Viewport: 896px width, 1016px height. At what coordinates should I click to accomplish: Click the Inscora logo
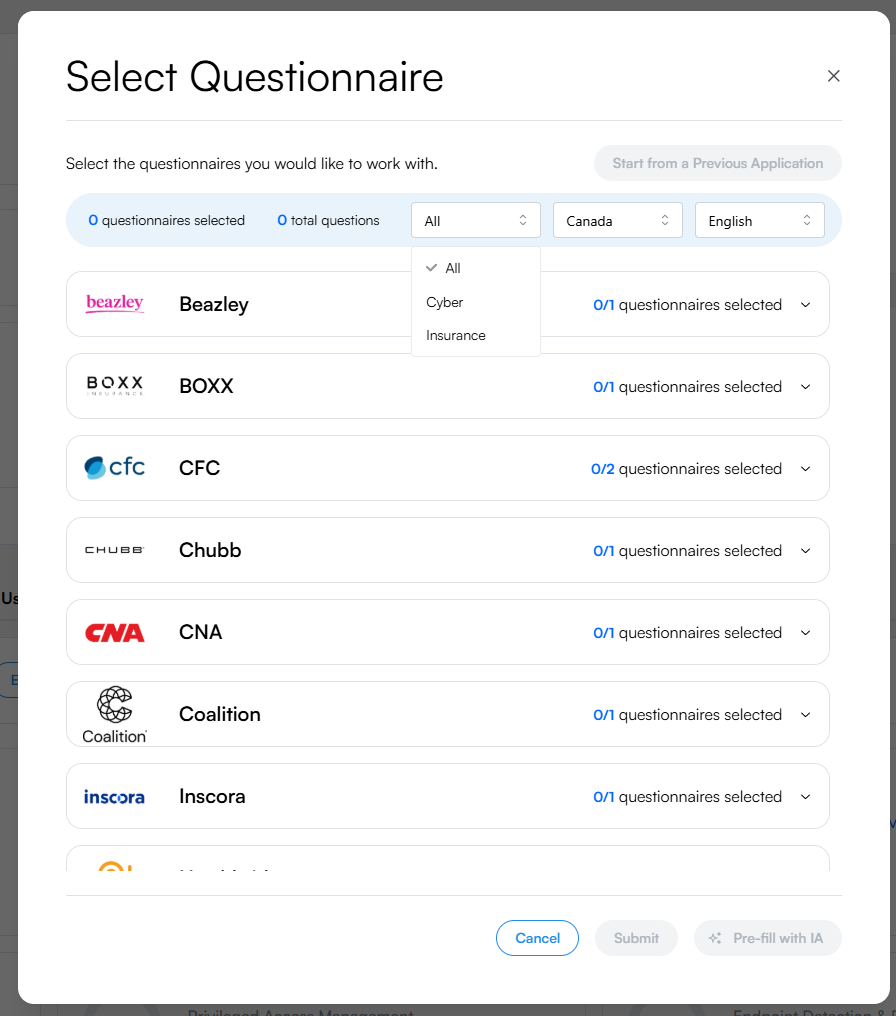click(114, 796)
